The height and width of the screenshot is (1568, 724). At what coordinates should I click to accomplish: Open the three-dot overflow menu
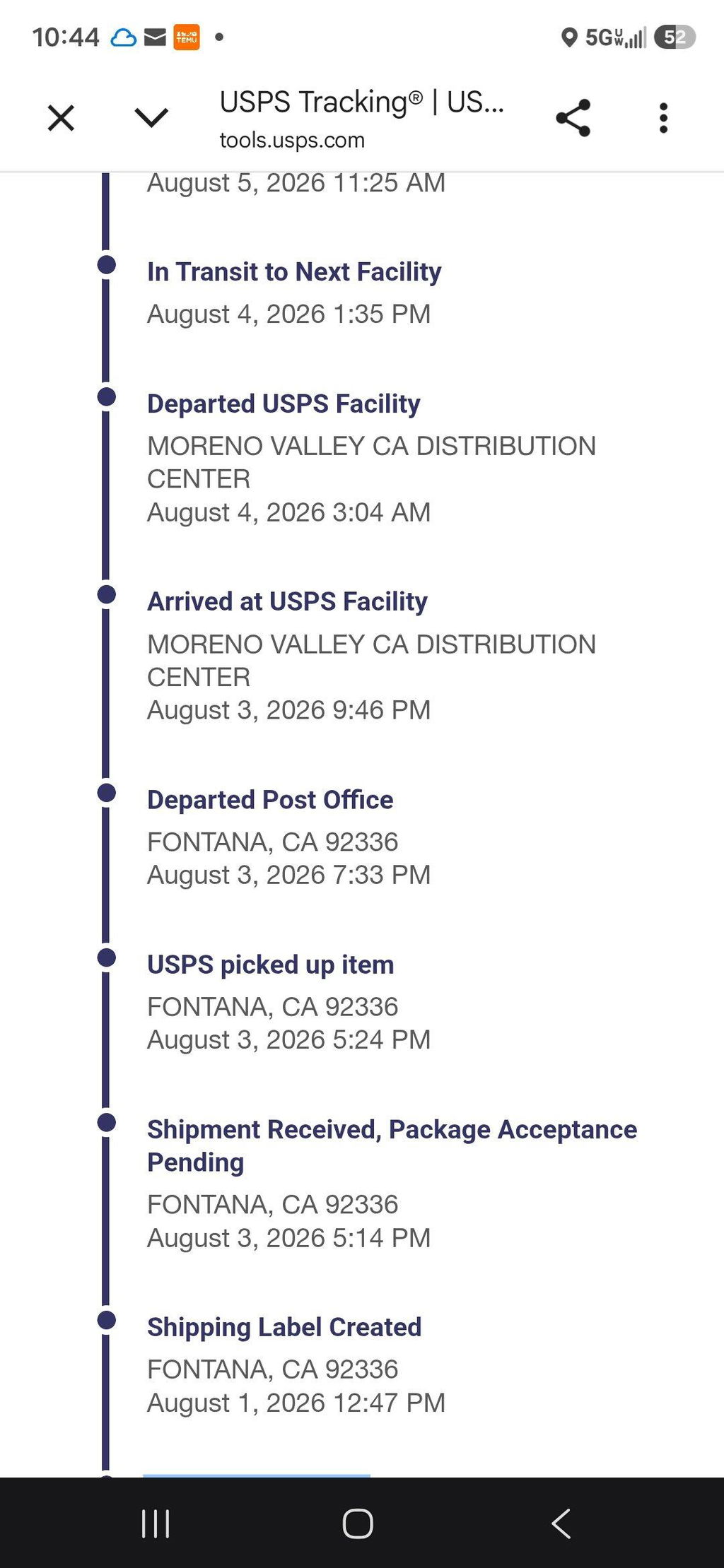(663, 118)
